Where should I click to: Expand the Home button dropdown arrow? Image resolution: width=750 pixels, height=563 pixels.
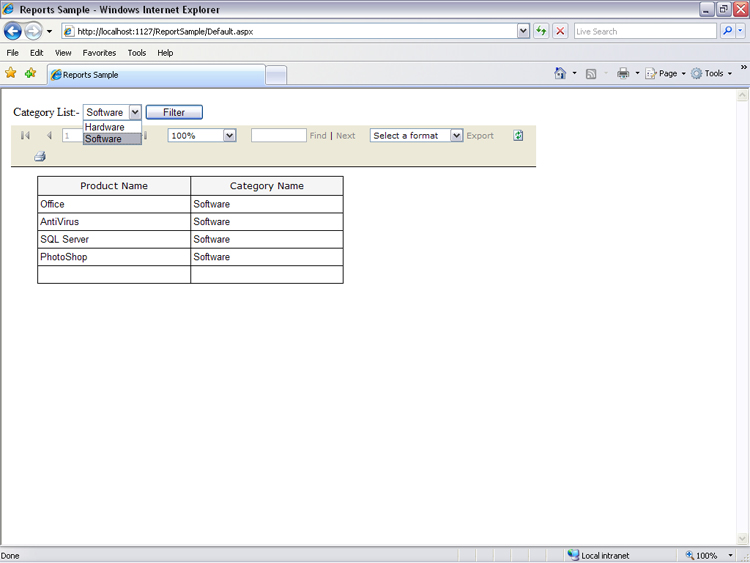tap(574, 73)
